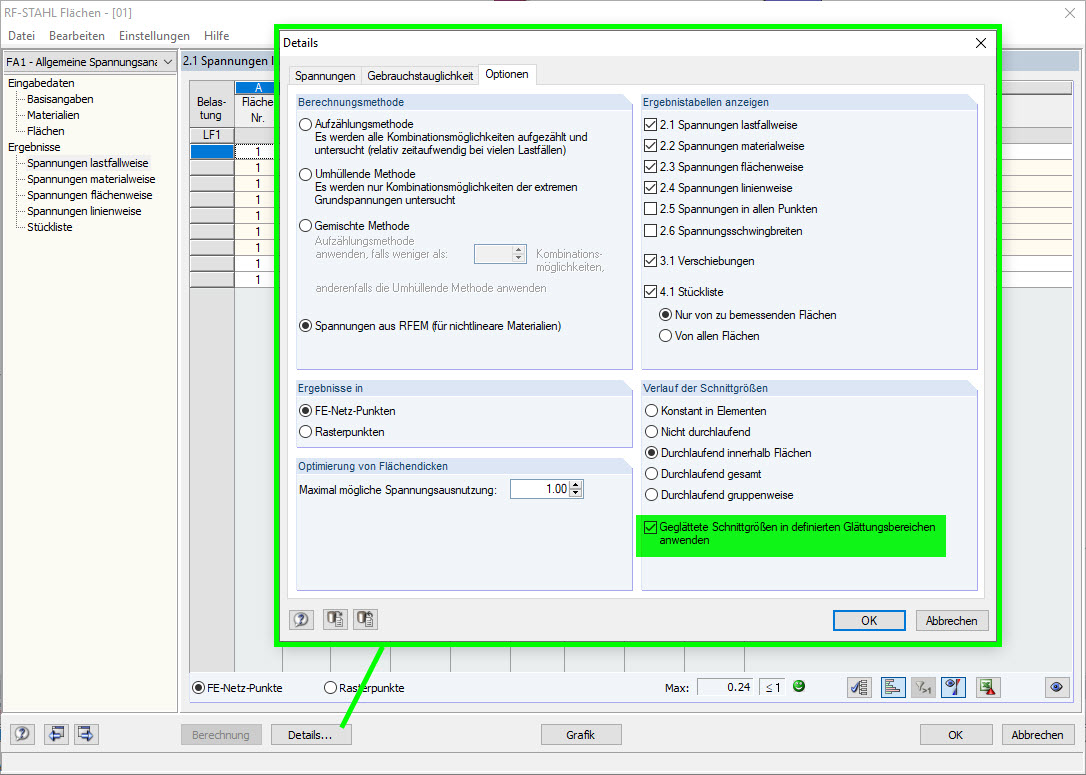Open the FA1 Allgemeine Spannungsanalyse dropdown

[x=168, y=61]
